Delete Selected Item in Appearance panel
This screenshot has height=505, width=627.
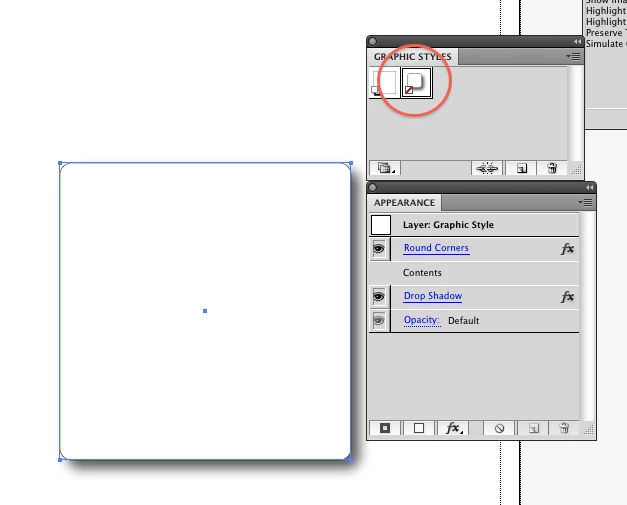pyautogui.click(x=564, y=428)
